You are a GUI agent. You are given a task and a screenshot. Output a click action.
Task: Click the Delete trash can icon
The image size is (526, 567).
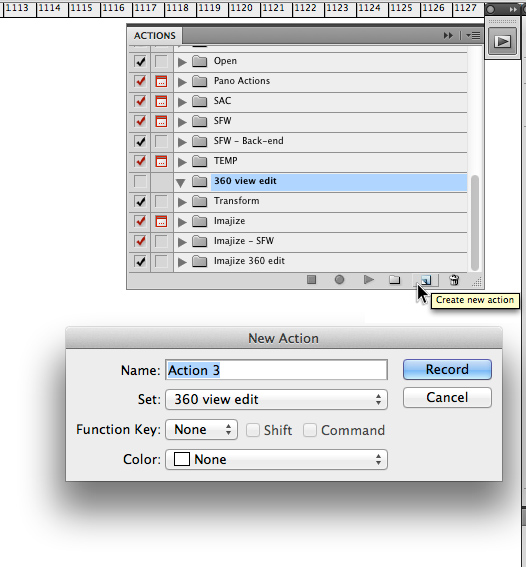pos(454,280)
